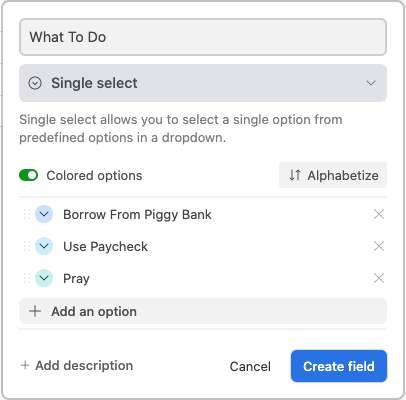Open color picker for Pray option
The height and width of the screenshot is (400, 406).
pos(44,278)
